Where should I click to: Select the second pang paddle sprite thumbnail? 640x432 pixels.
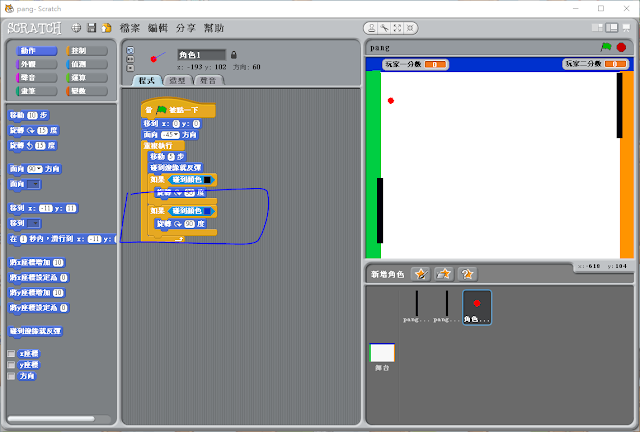[x=447, y=307]
